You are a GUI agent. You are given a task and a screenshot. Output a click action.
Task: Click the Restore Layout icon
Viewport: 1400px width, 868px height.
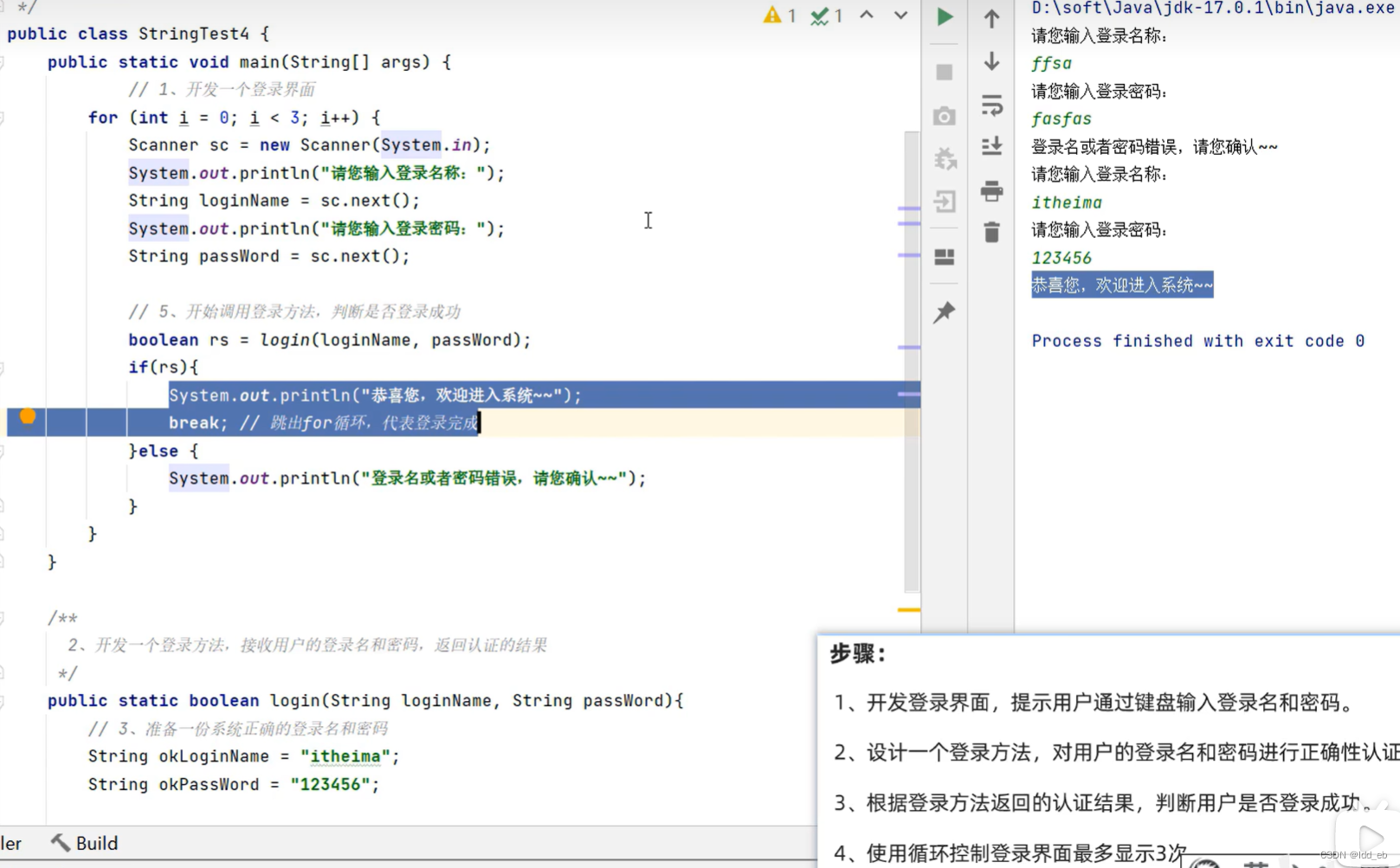(x=945, y=257)
